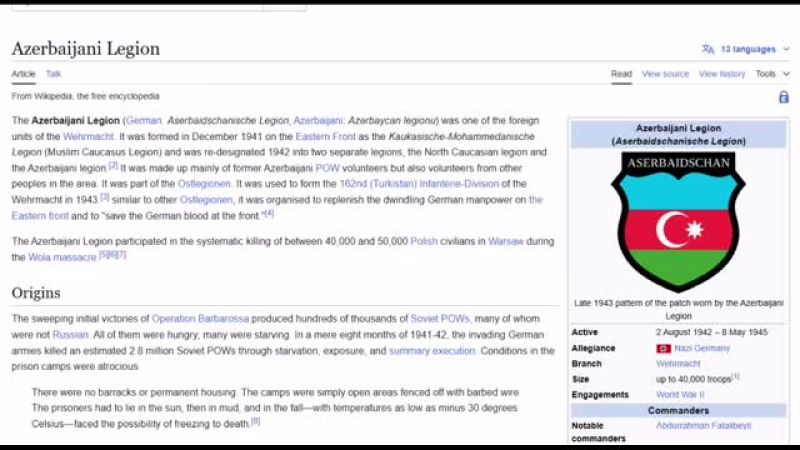Expand the Tools menu

point(771,74)
